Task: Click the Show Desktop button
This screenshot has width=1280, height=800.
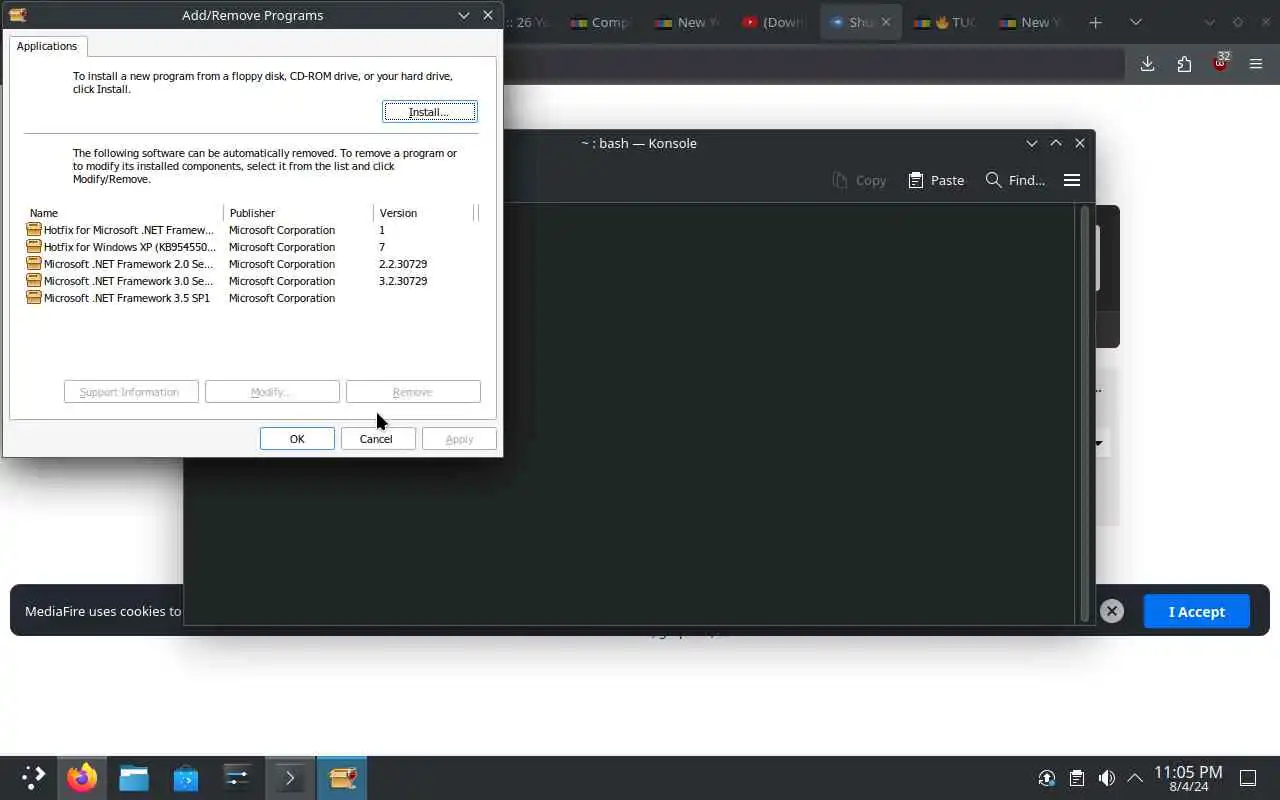Action: point(1248,778)
